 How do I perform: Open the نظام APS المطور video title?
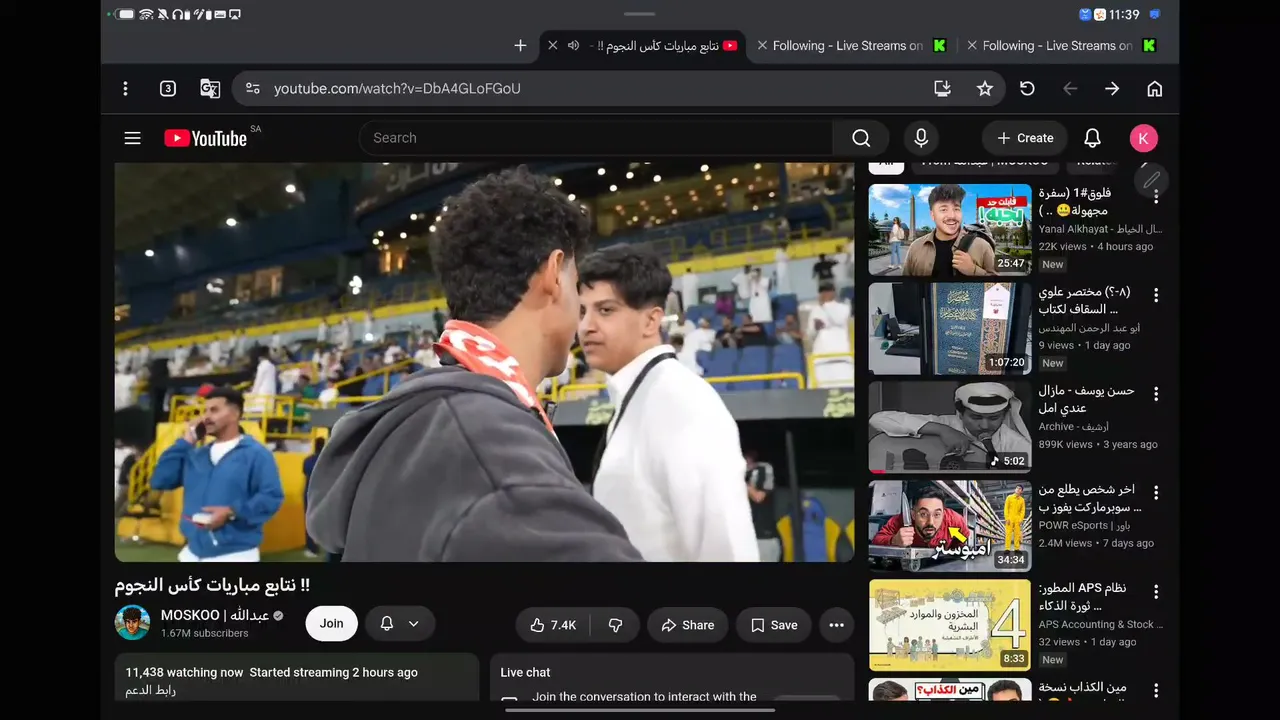(x=1083, y=597)
